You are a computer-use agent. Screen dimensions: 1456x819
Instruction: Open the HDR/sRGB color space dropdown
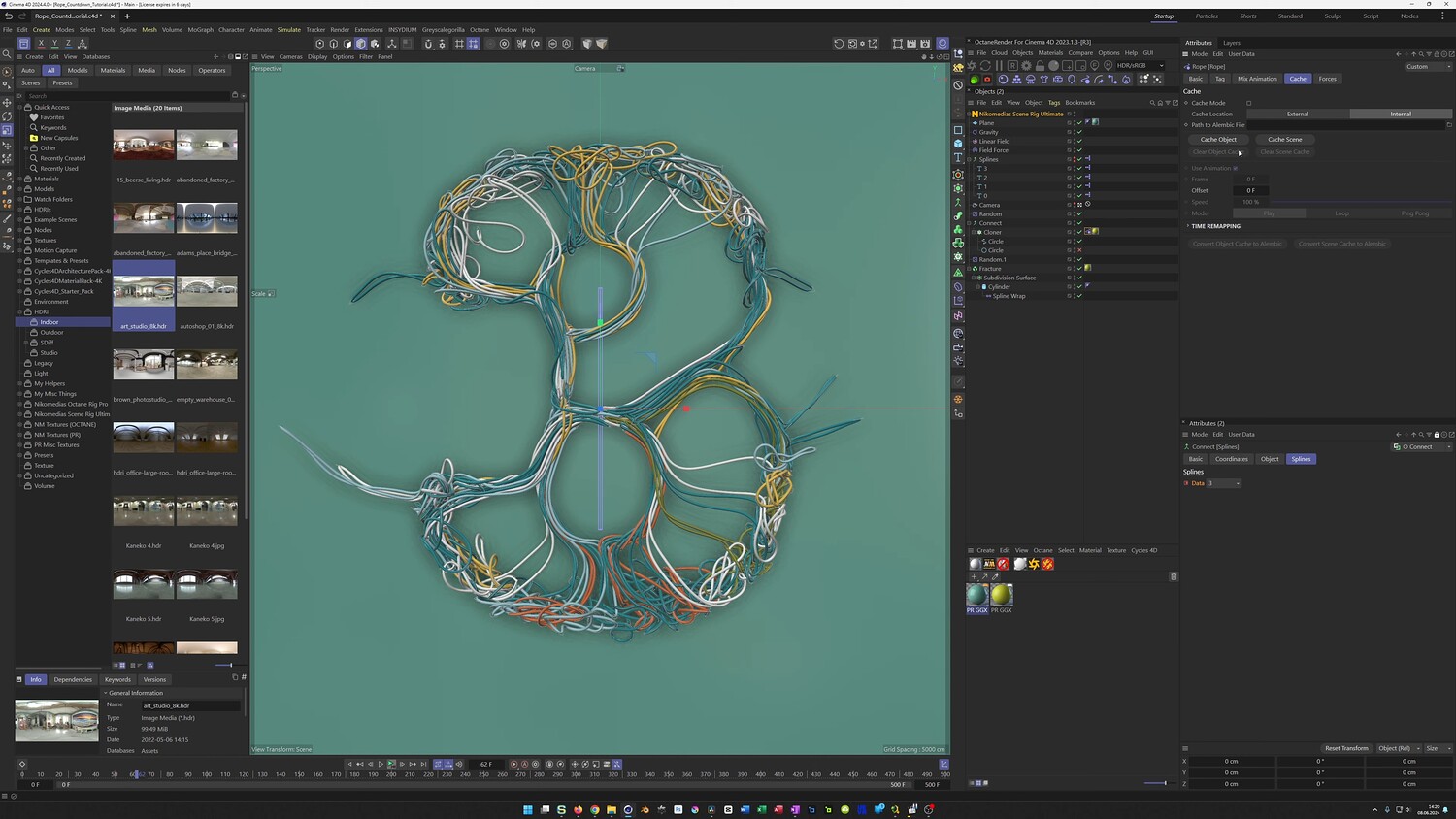(x=1140, y=66)
